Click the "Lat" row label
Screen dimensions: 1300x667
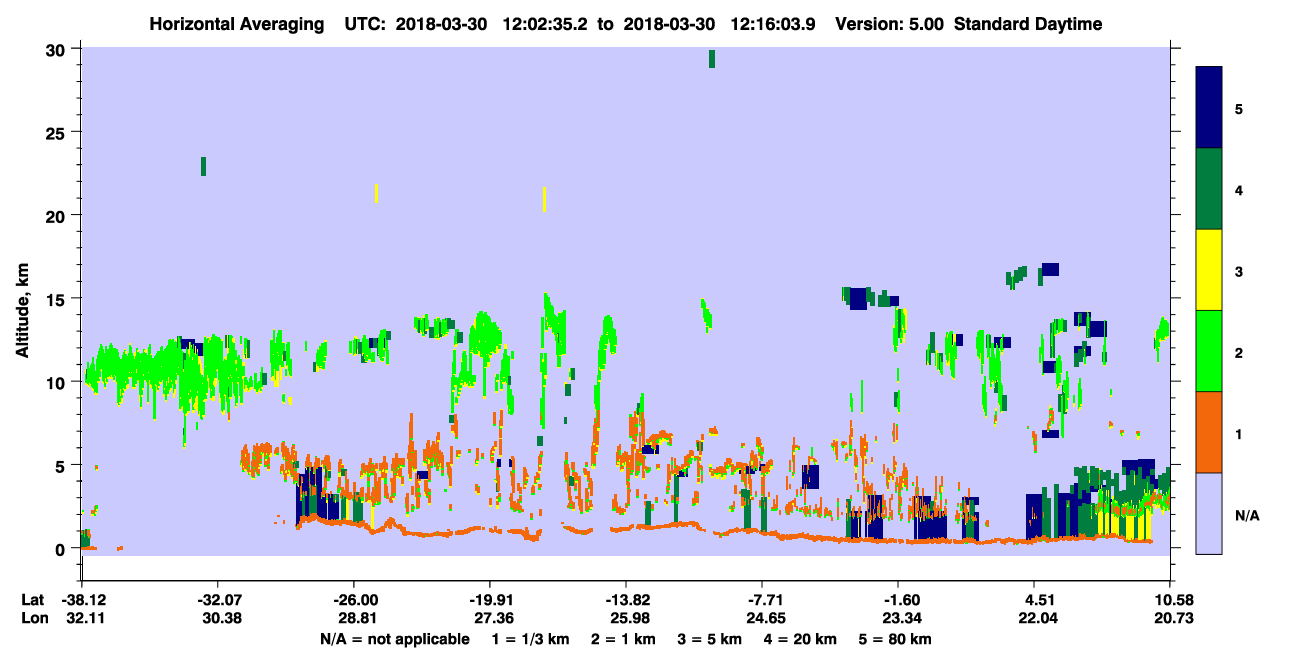point(33,599)
